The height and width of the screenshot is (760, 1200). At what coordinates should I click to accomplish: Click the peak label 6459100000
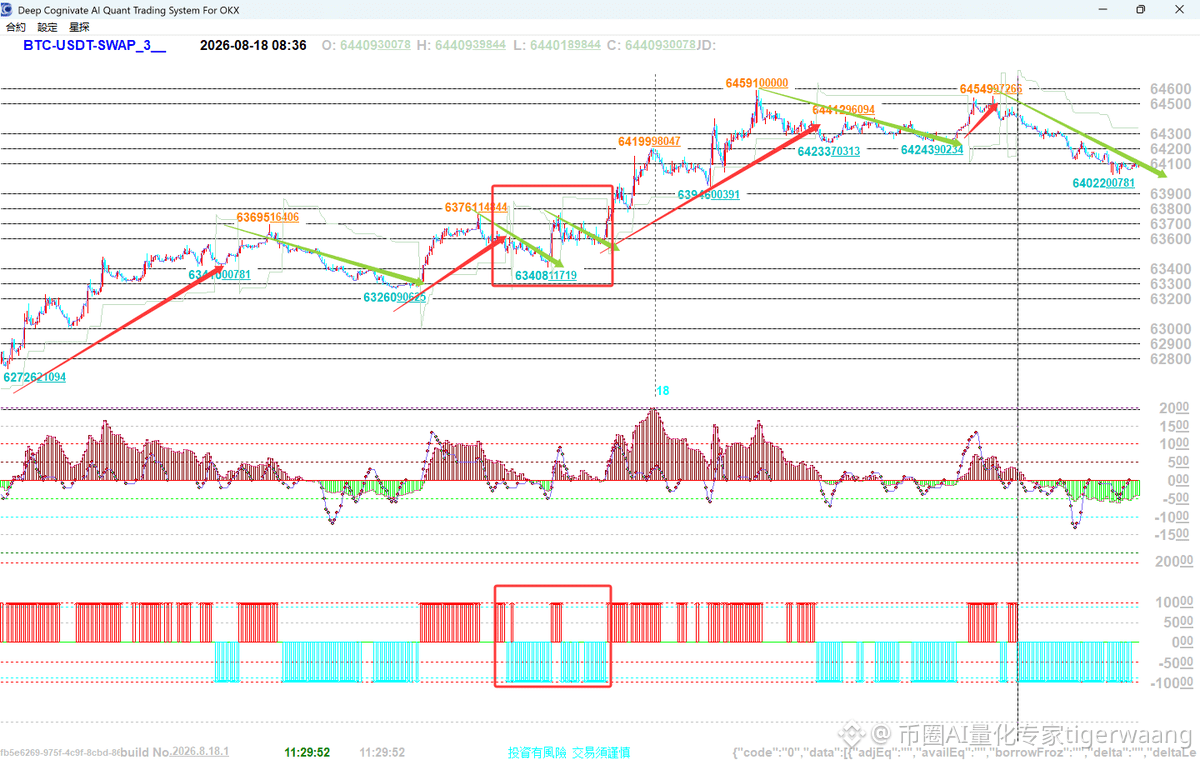pos(757,83)
